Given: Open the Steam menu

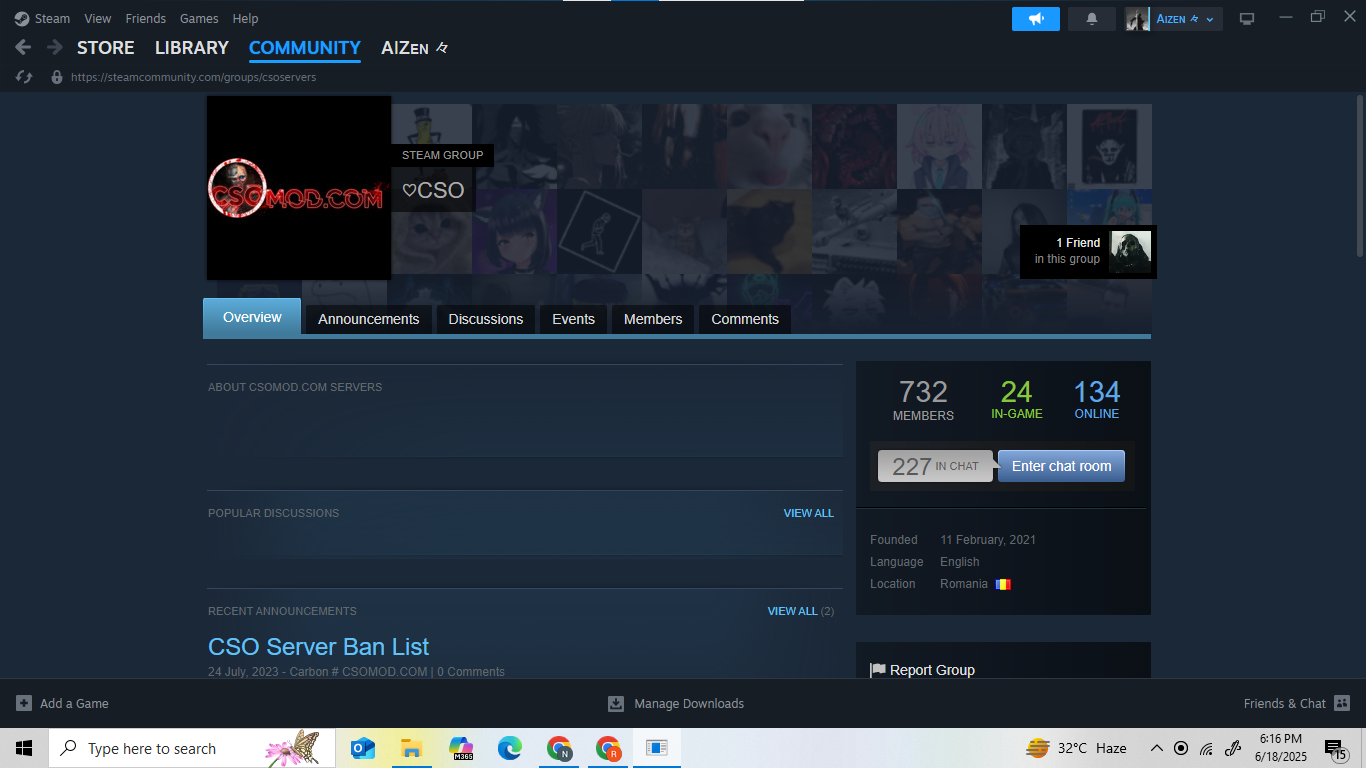Looking at the screenshot, I should pos(43,19).
